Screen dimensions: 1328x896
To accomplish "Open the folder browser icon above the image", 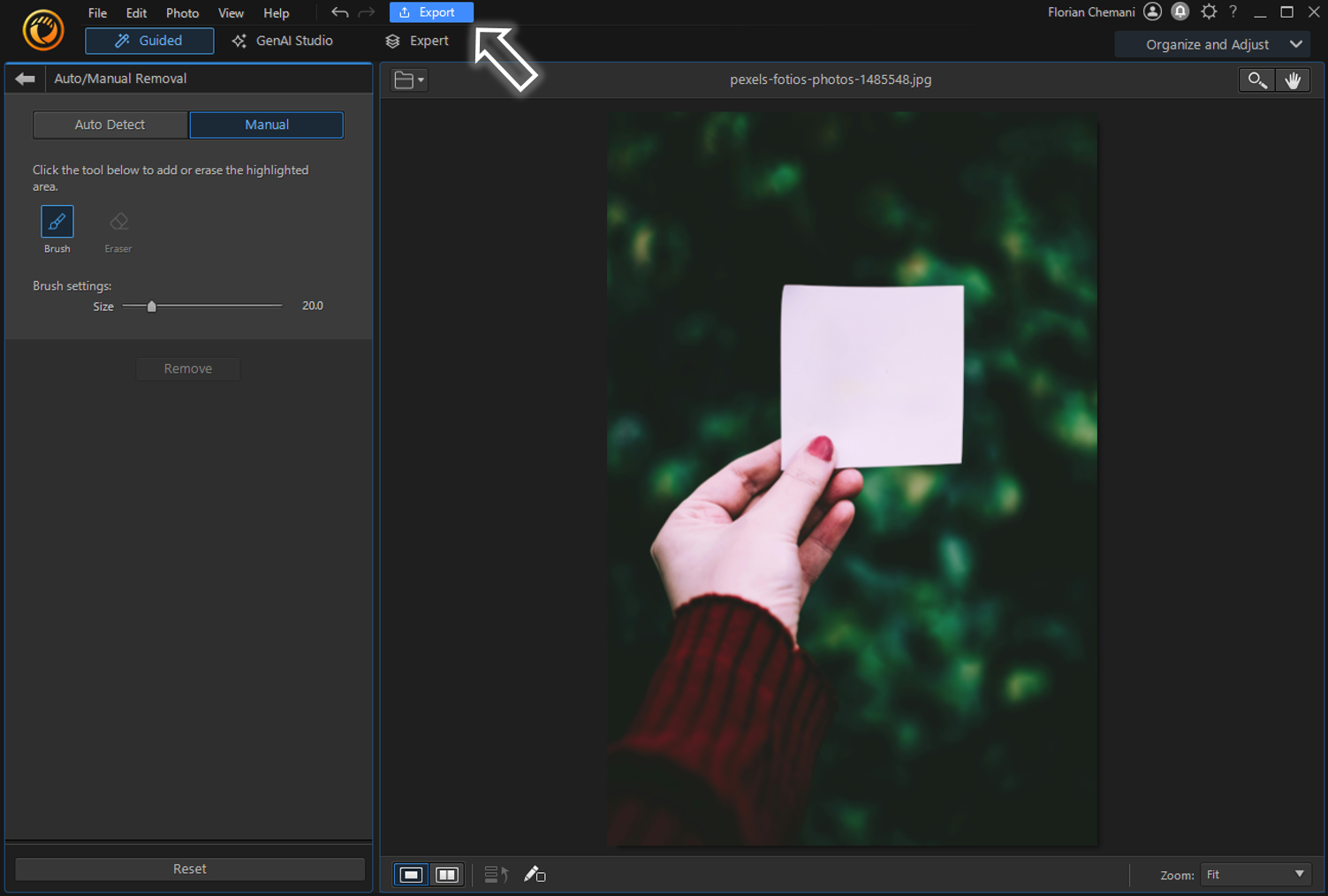I will pyautogui.click(x=404, y=80).
